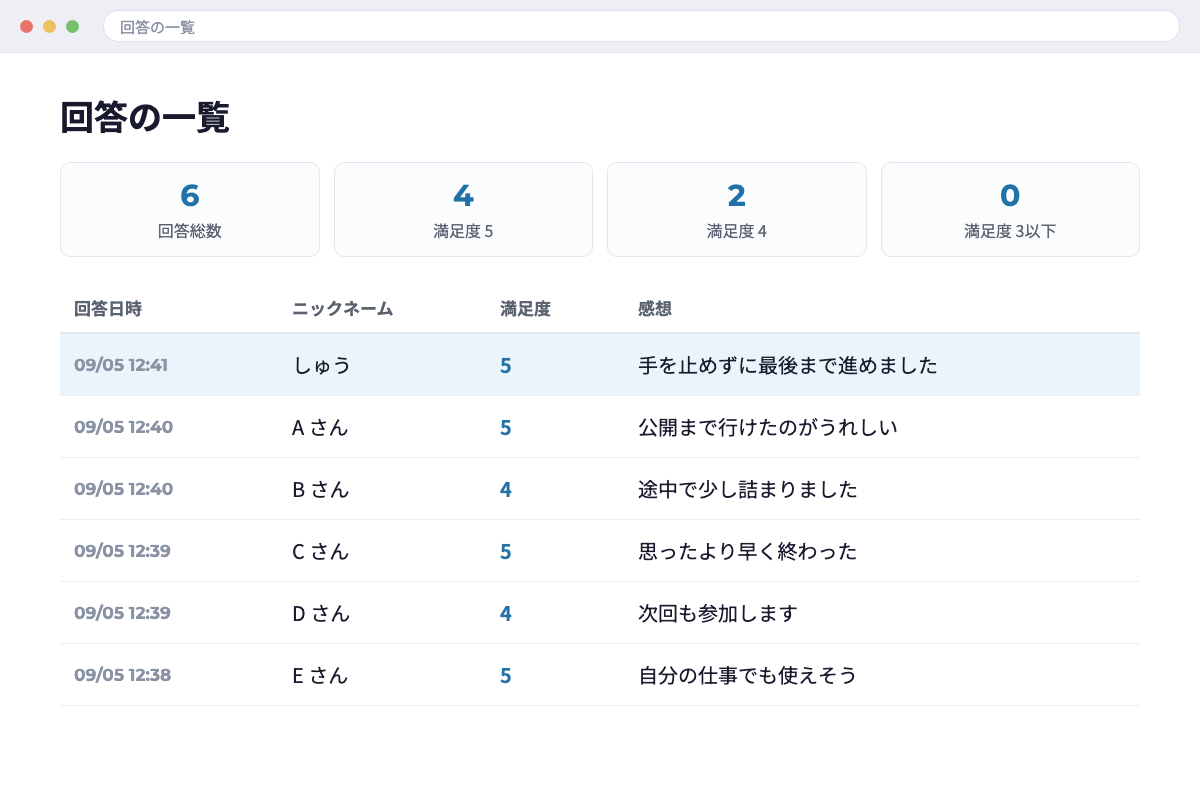This screenshot has height=800, width=1200.
Task: Click the comment 公開まで行けたのがうれしい
Action: pos(768,427)
